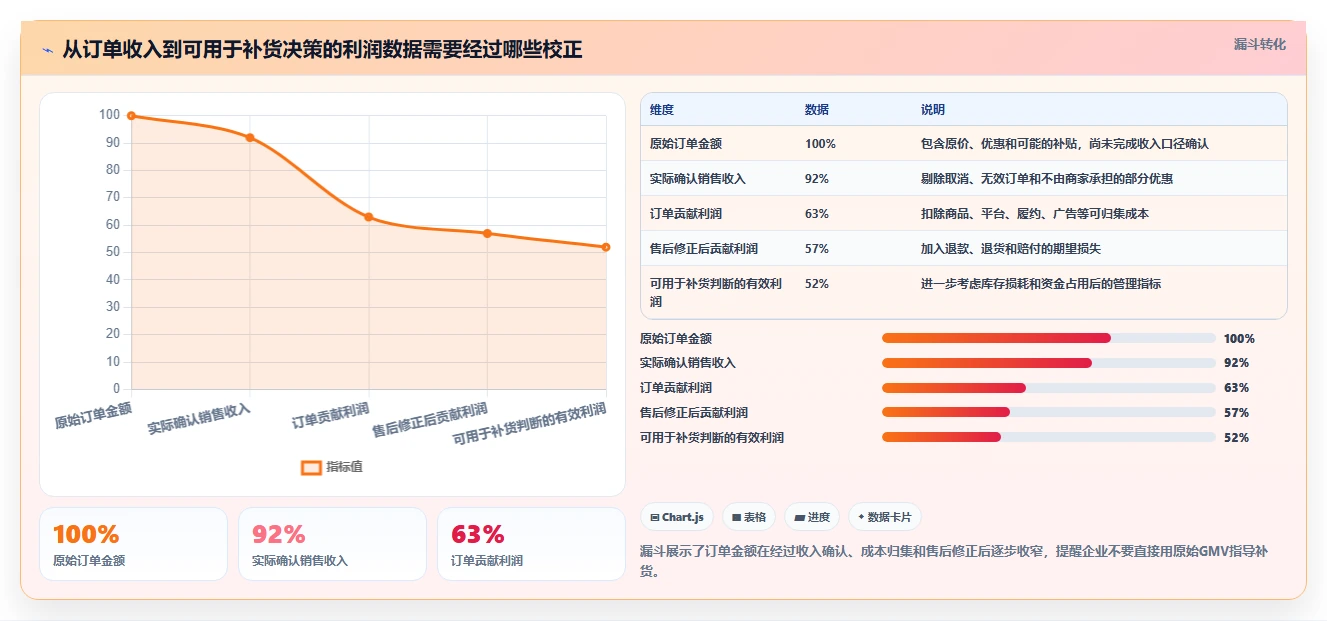Click the 57% label beside its progress bar
The height and width of the screenshot is (621, 1327).
1236,413
